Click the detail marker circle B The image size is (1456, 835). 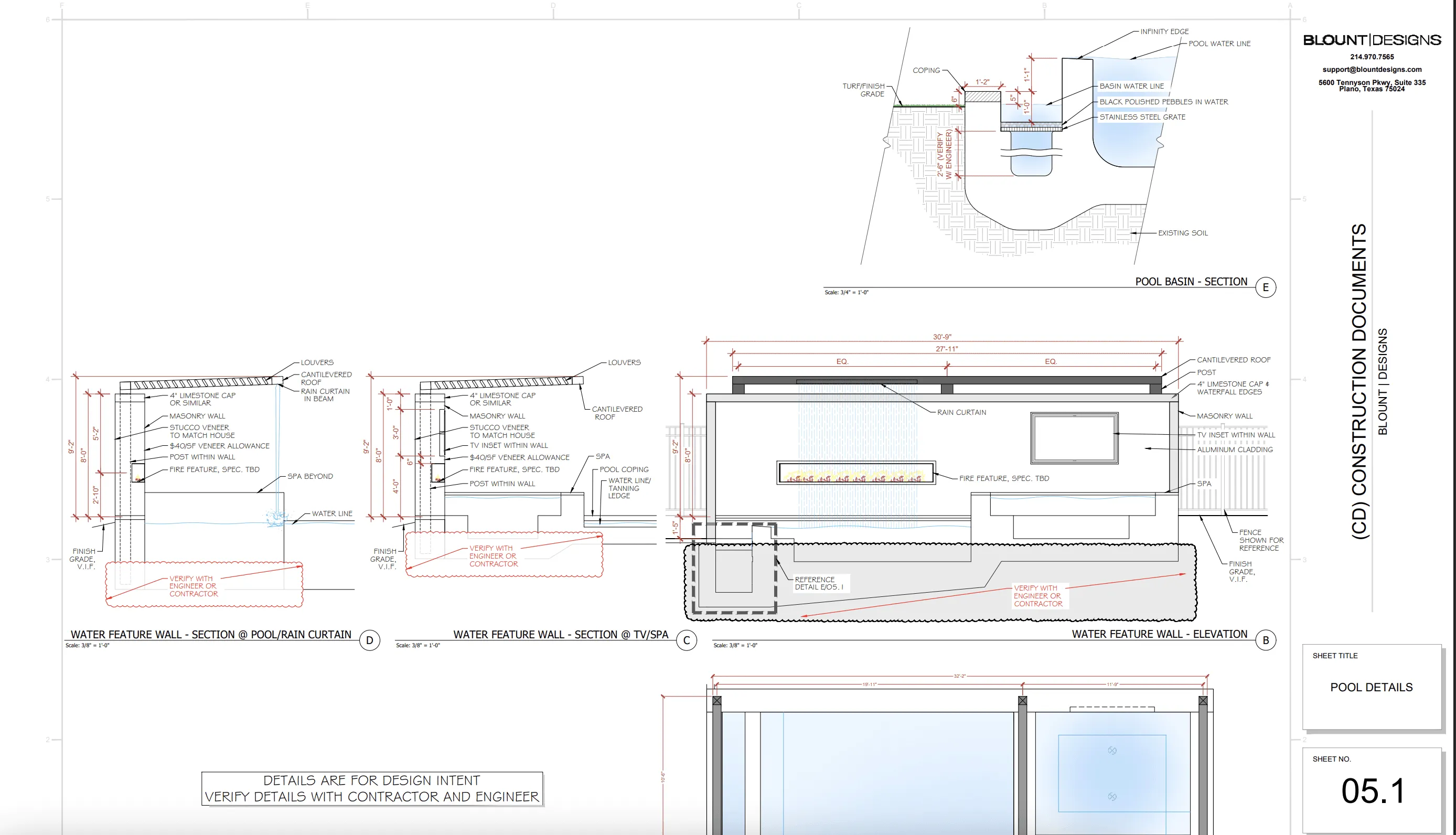coord(1265,640)
